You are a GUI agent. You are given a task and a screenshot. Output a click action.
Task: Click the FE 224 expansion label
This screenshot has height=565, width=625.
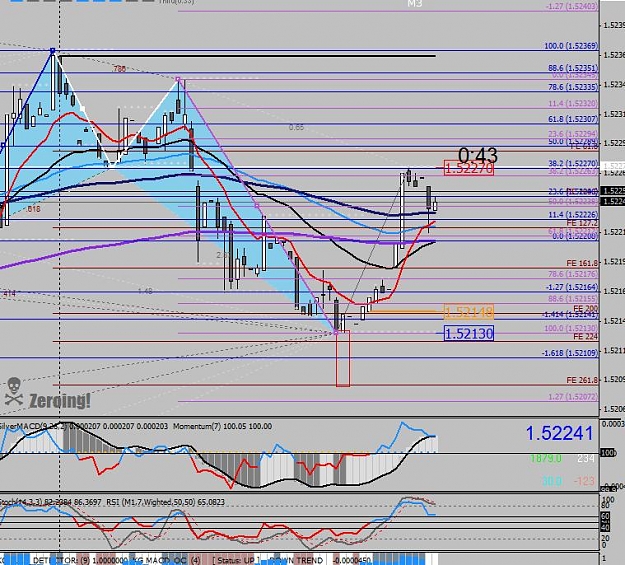coord(586,337)
